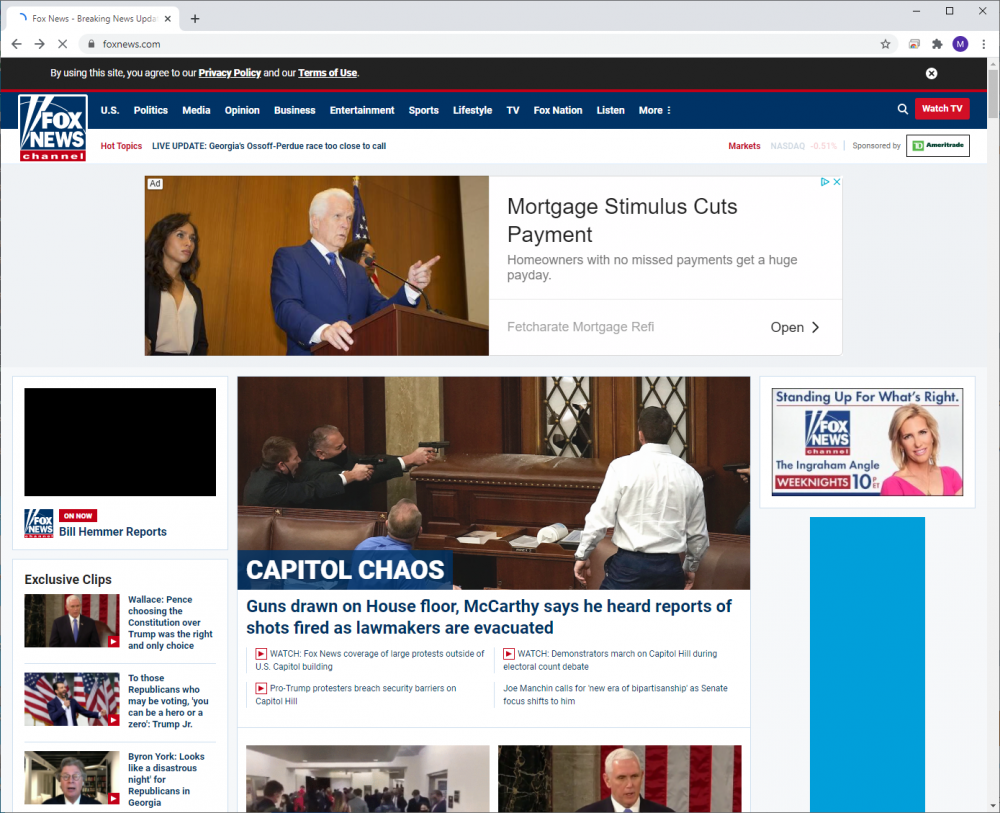This screenshot has height=813, width=1000.
Task: Dismiss the cookie consent banner
Action: click(931, 72)
